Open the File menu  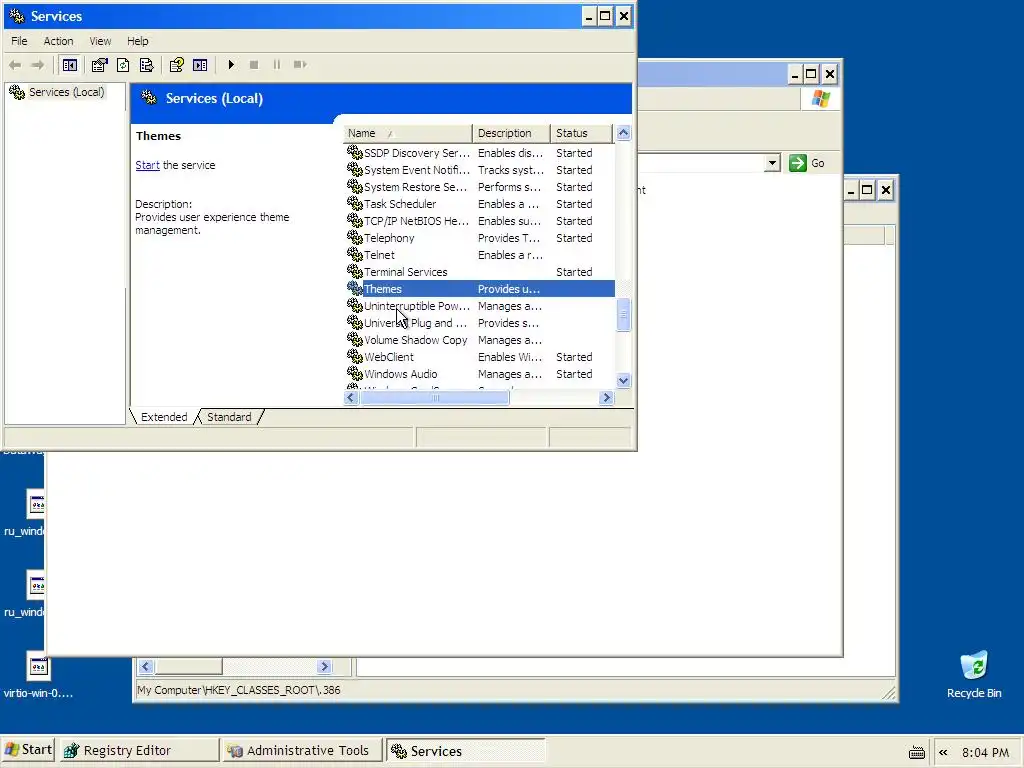(19, 41)
